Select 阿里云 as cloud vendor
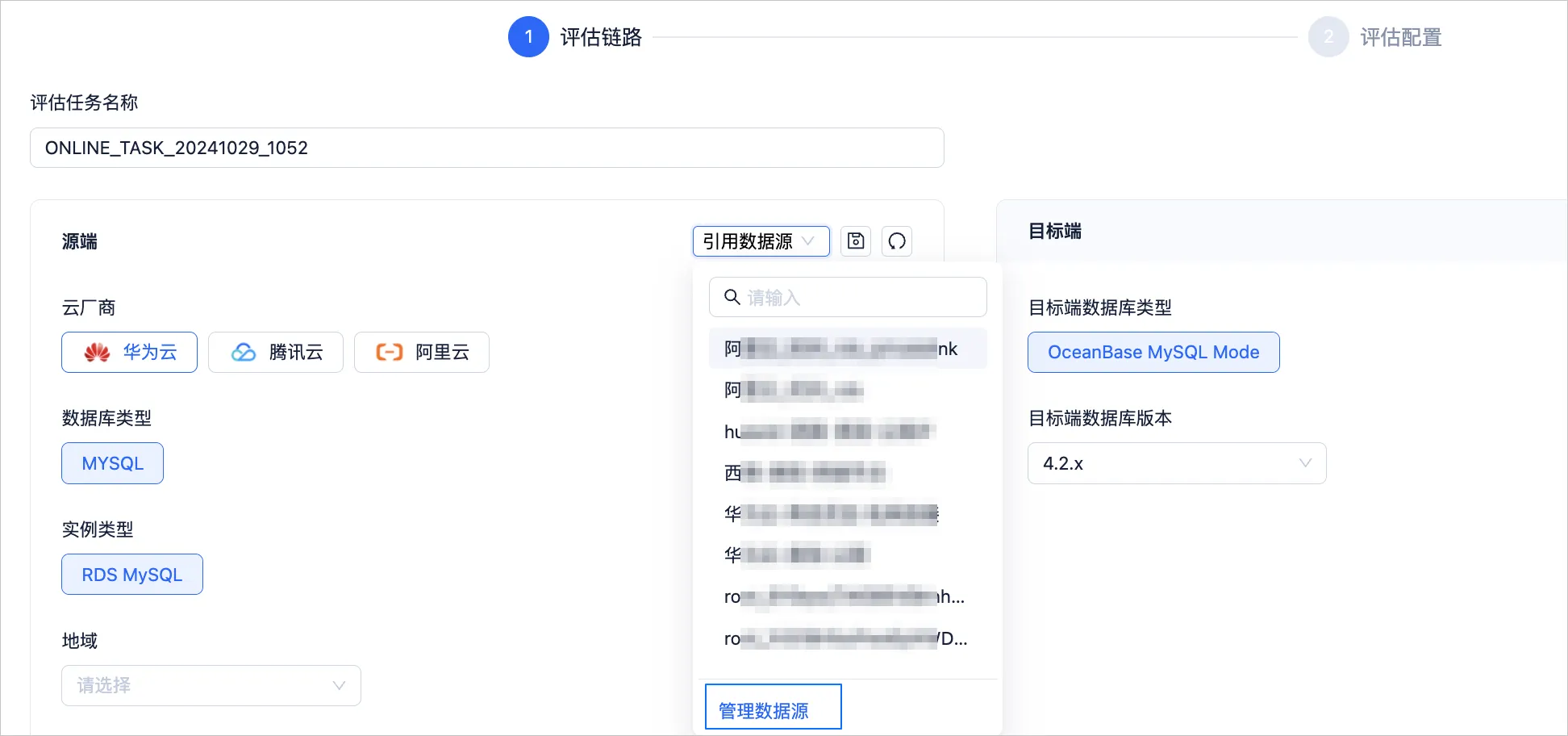The width and height of the screenshot is (1568, 736). 422,352
